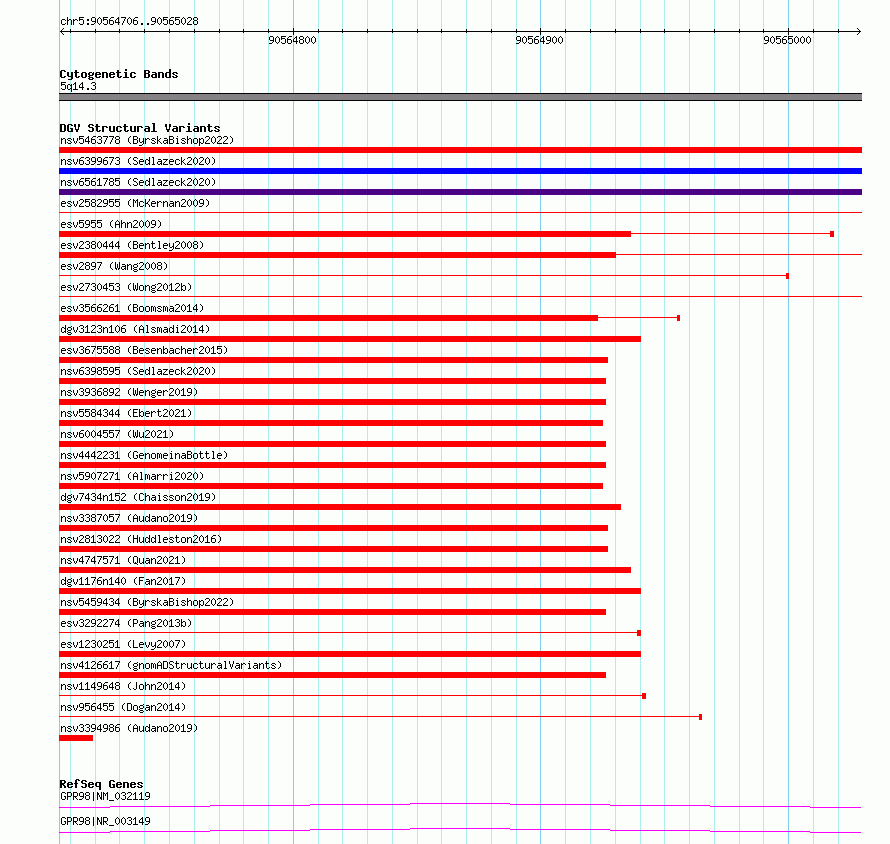
Task: Select nsv6398595 (Sedlazeck2020) label
Action: (x=138, y=371)
